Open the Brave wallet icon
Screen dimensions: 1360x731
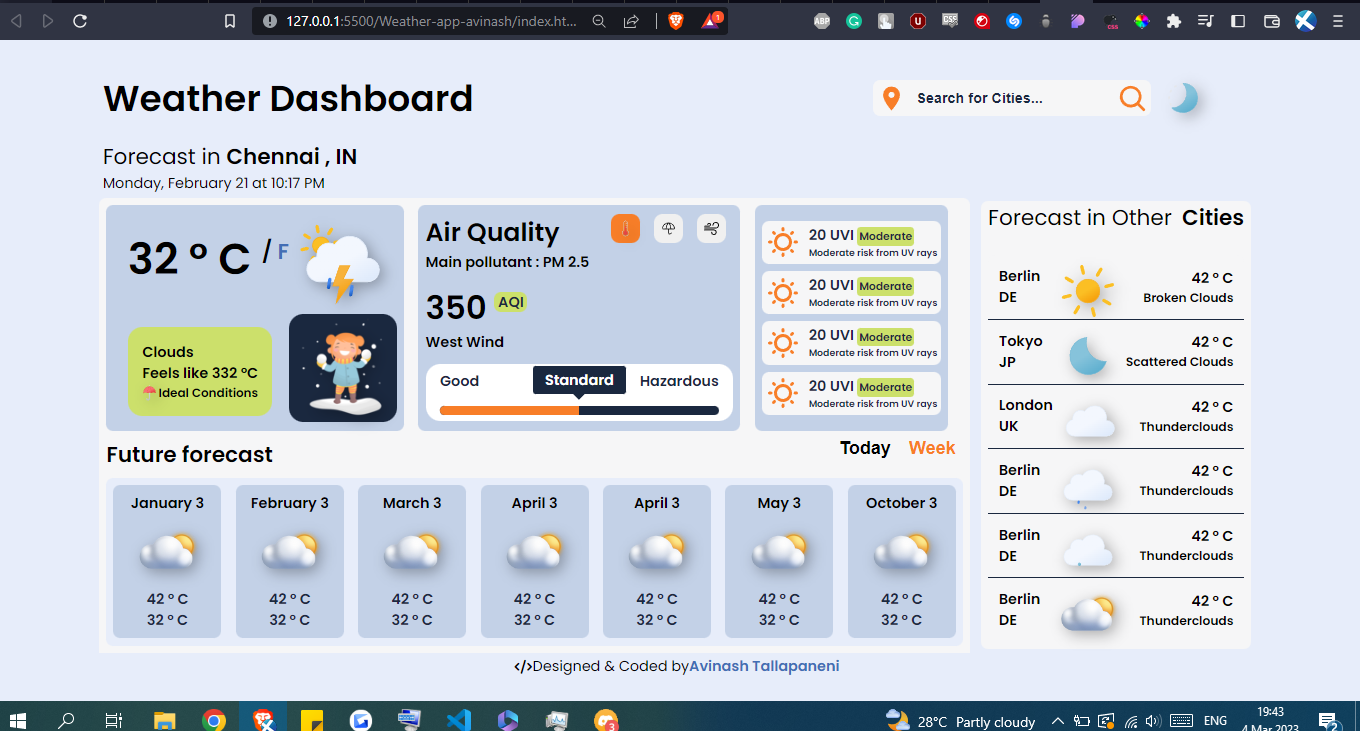pyautogui.click(x=1272, y=21)
